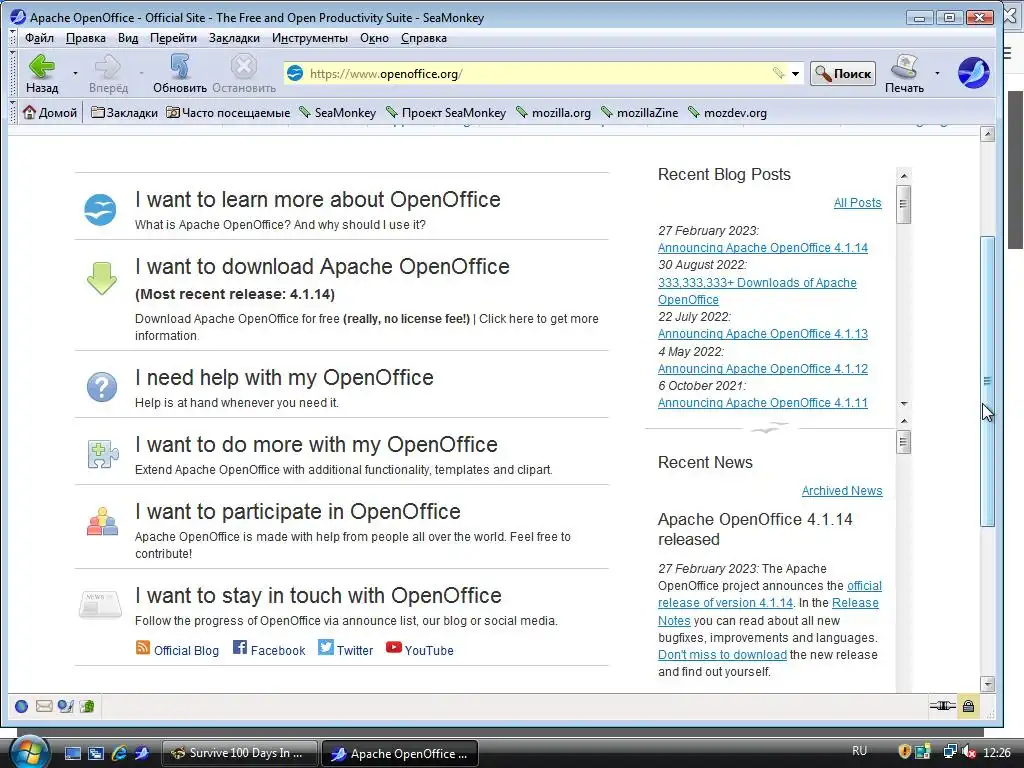Click the newspaper stay-in-touch icon
1024x768 pixels.
[x=101, y=604]
